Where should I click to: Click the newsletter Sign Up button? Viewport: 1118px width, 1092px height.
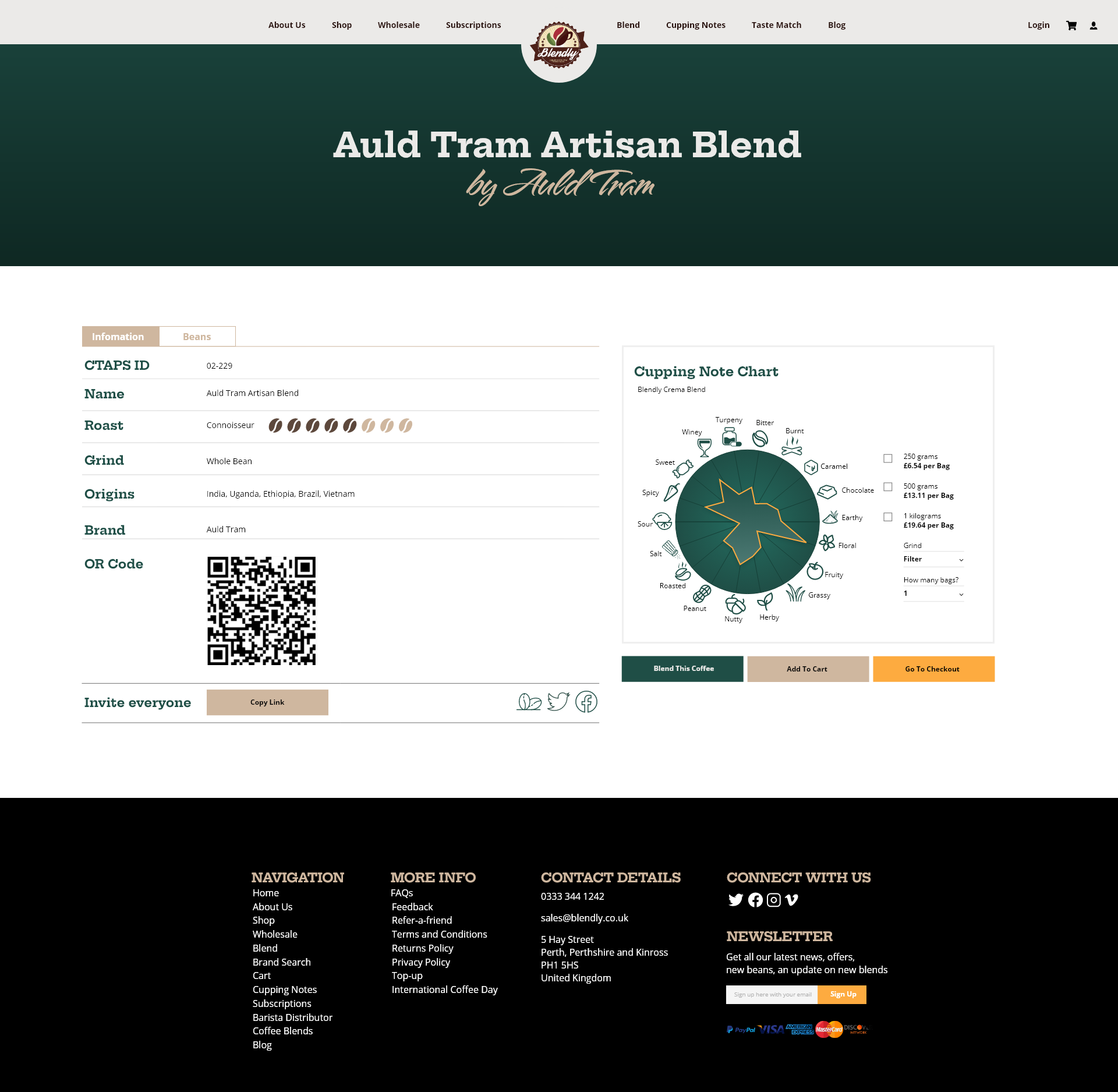[842, 995]
